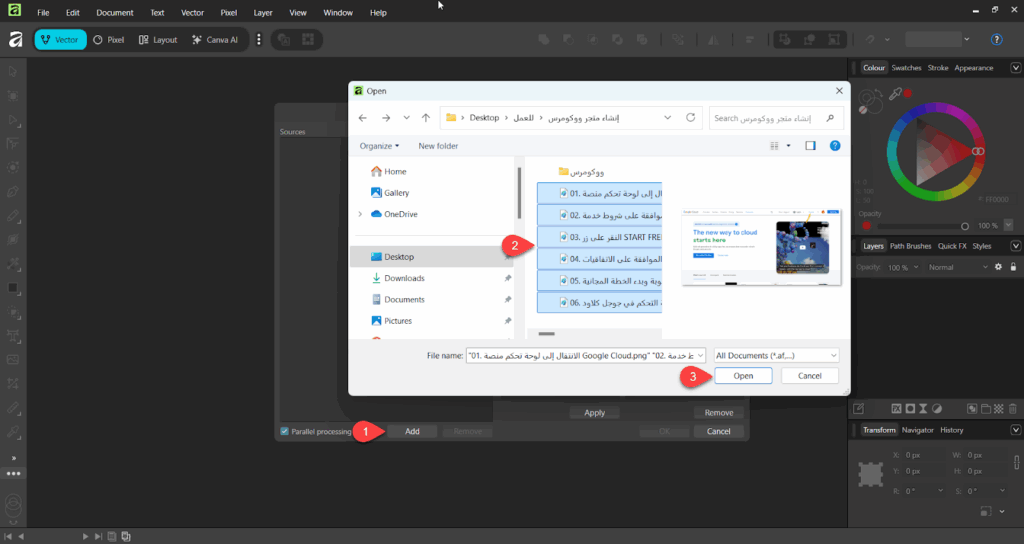
Task: Open layer settings gear icon
Action: click(x=998, y=267)
